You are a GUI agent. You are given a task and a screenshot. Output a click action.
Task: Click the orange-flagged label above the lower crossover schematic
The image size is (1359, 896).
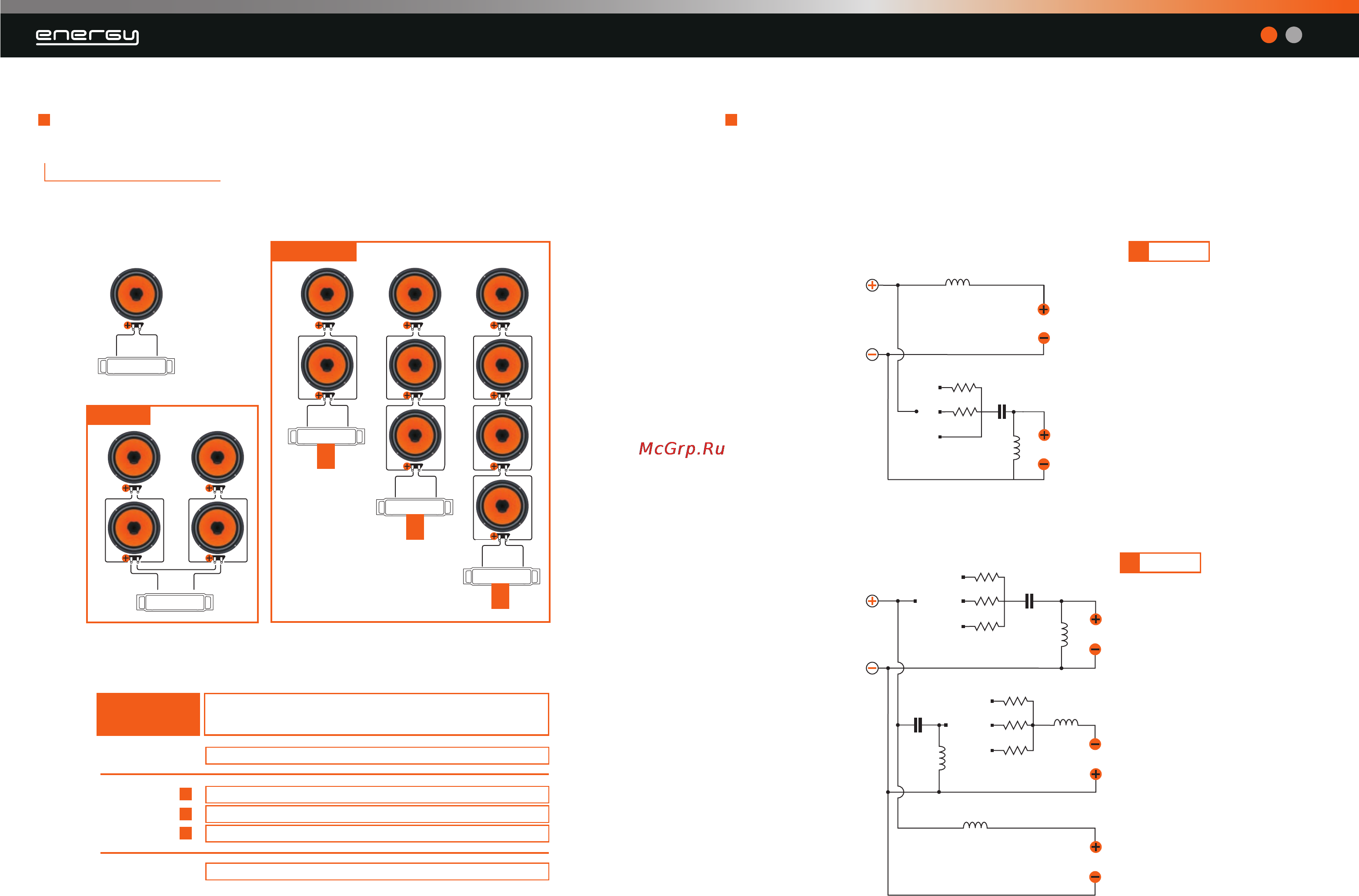click(x=1160, y=563)
